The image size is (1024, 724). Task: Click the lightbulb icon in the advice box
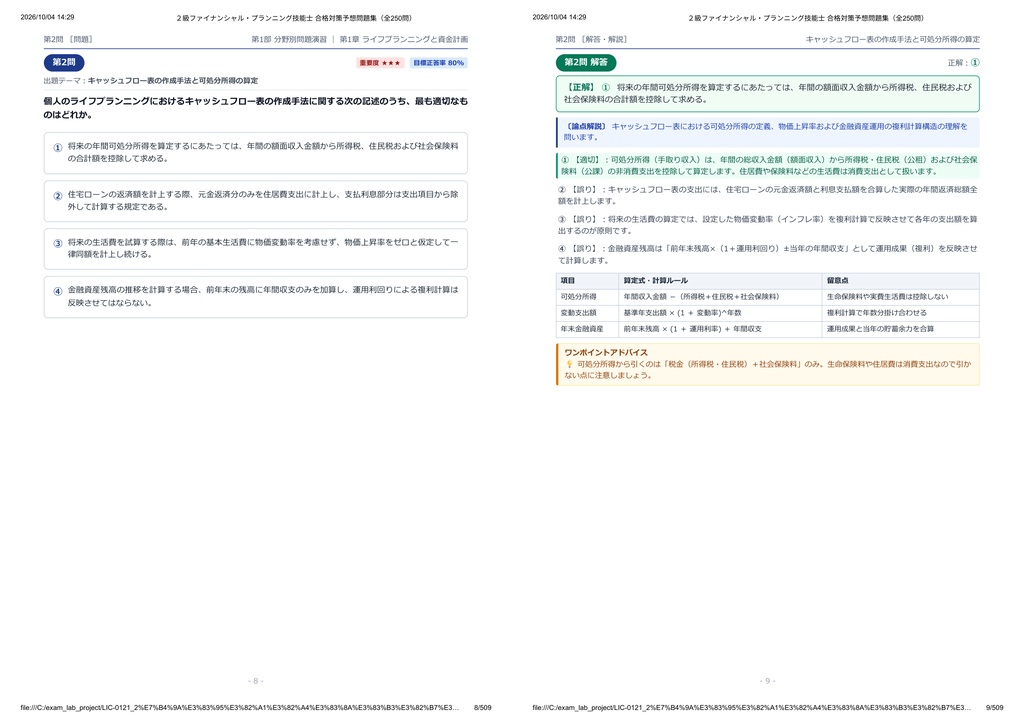569,364
